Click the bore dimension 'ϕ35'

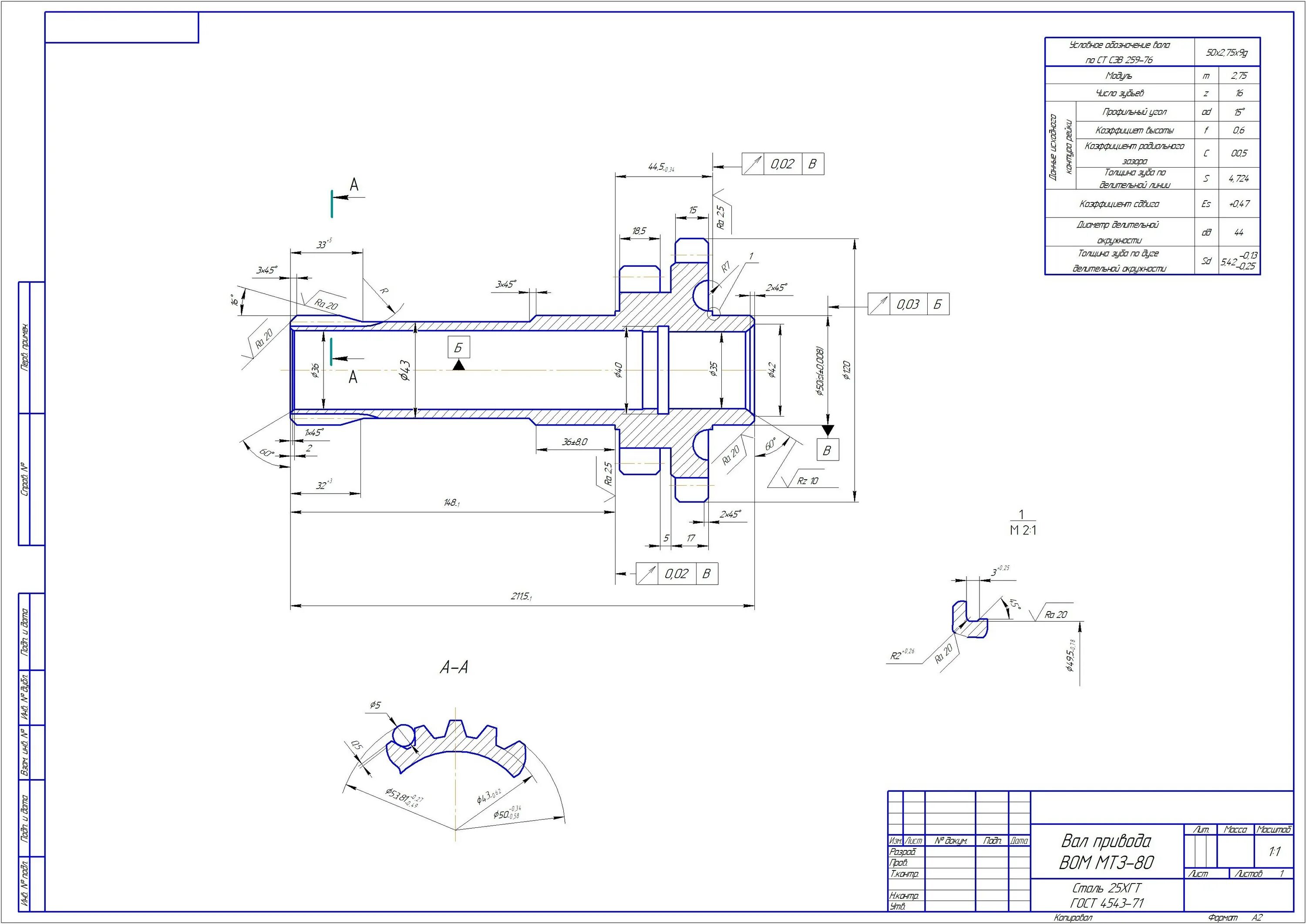click(713, 370)
